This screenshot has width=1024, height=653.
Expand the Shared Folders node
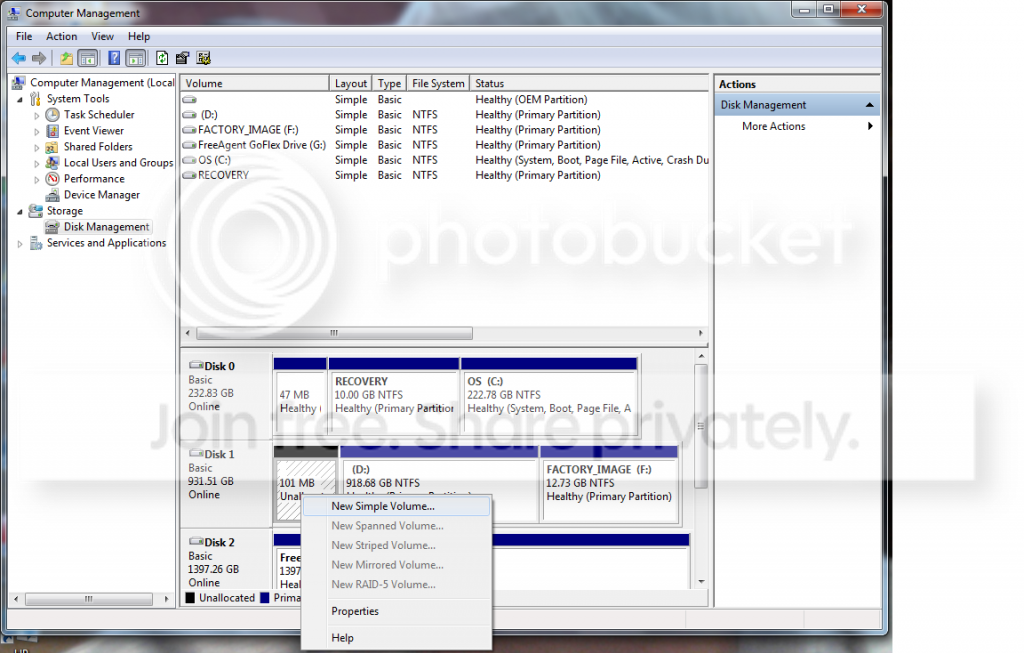pos(37,148)
